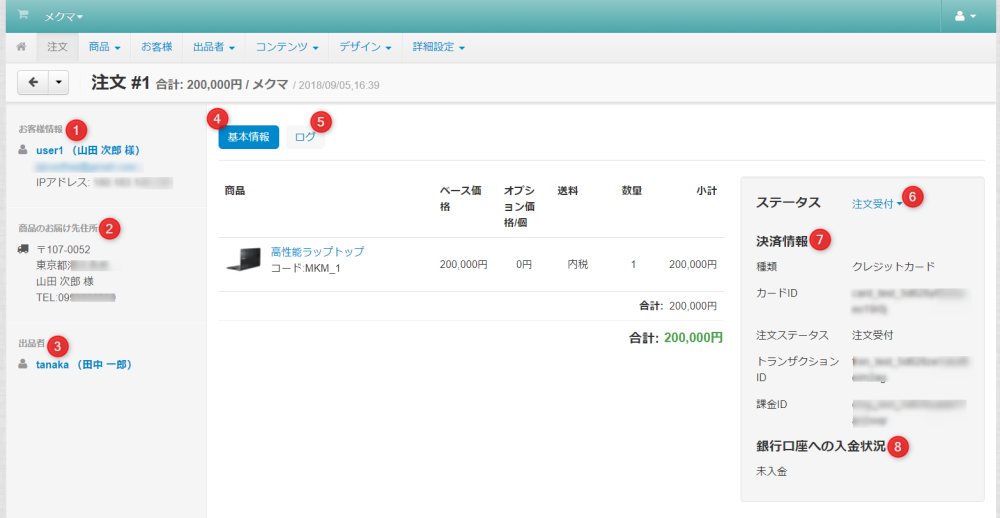Expand the メクマ store dropdown
This screenshot has width=1000, height=518.
click(x=64, y=17)
